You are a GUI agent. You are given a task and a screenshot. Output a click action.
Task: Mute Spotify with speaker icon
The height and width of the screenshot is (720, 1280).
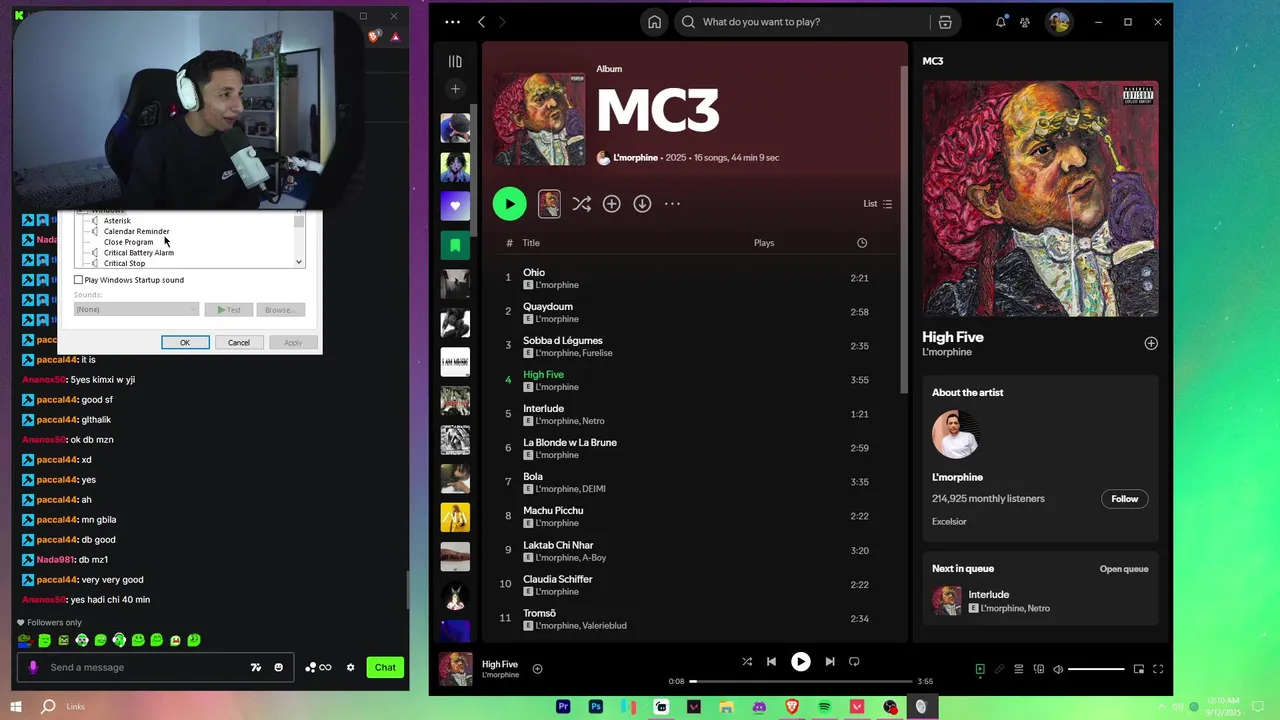(1058, 669)
